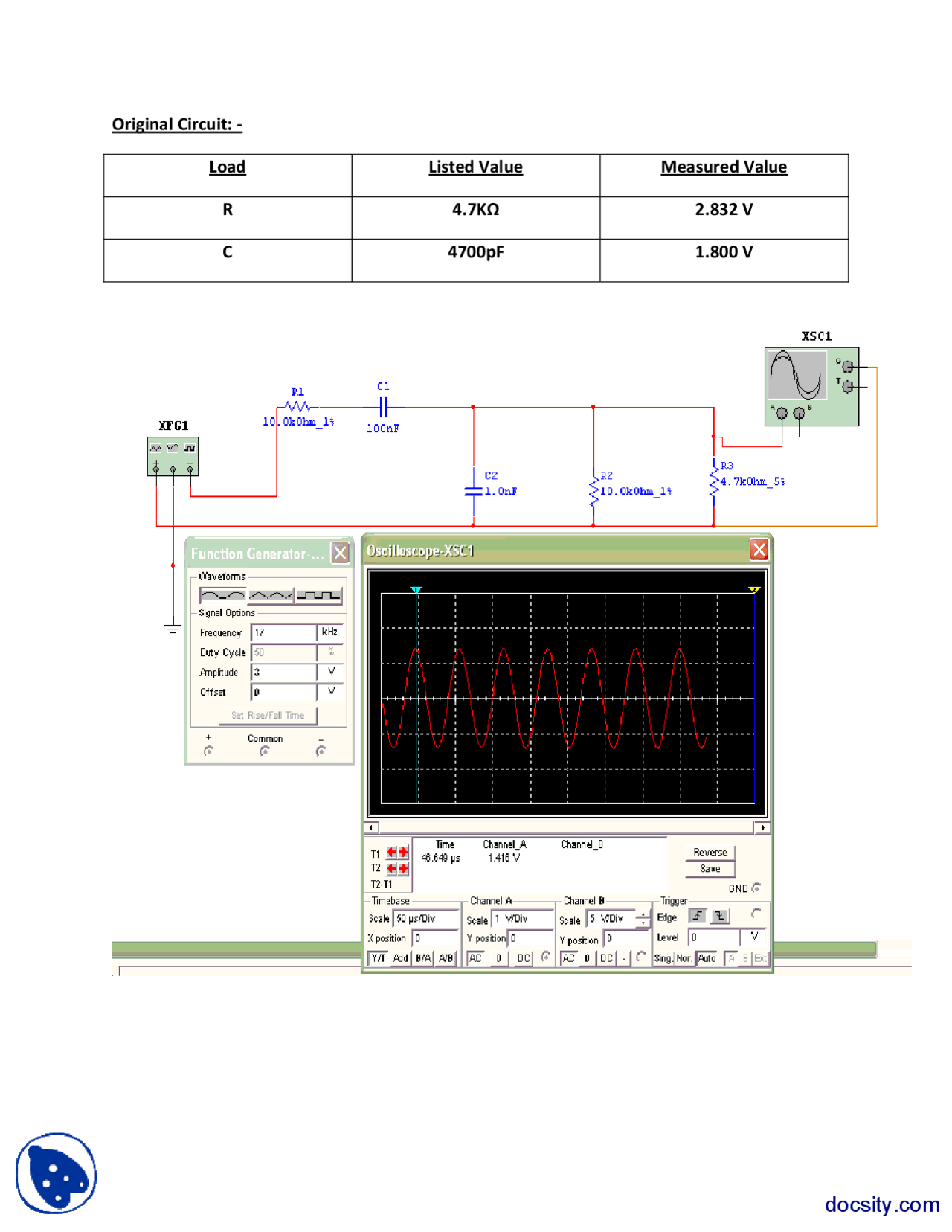
Task: Open the frequency kHz unit selector
Action: click(330, 632)
